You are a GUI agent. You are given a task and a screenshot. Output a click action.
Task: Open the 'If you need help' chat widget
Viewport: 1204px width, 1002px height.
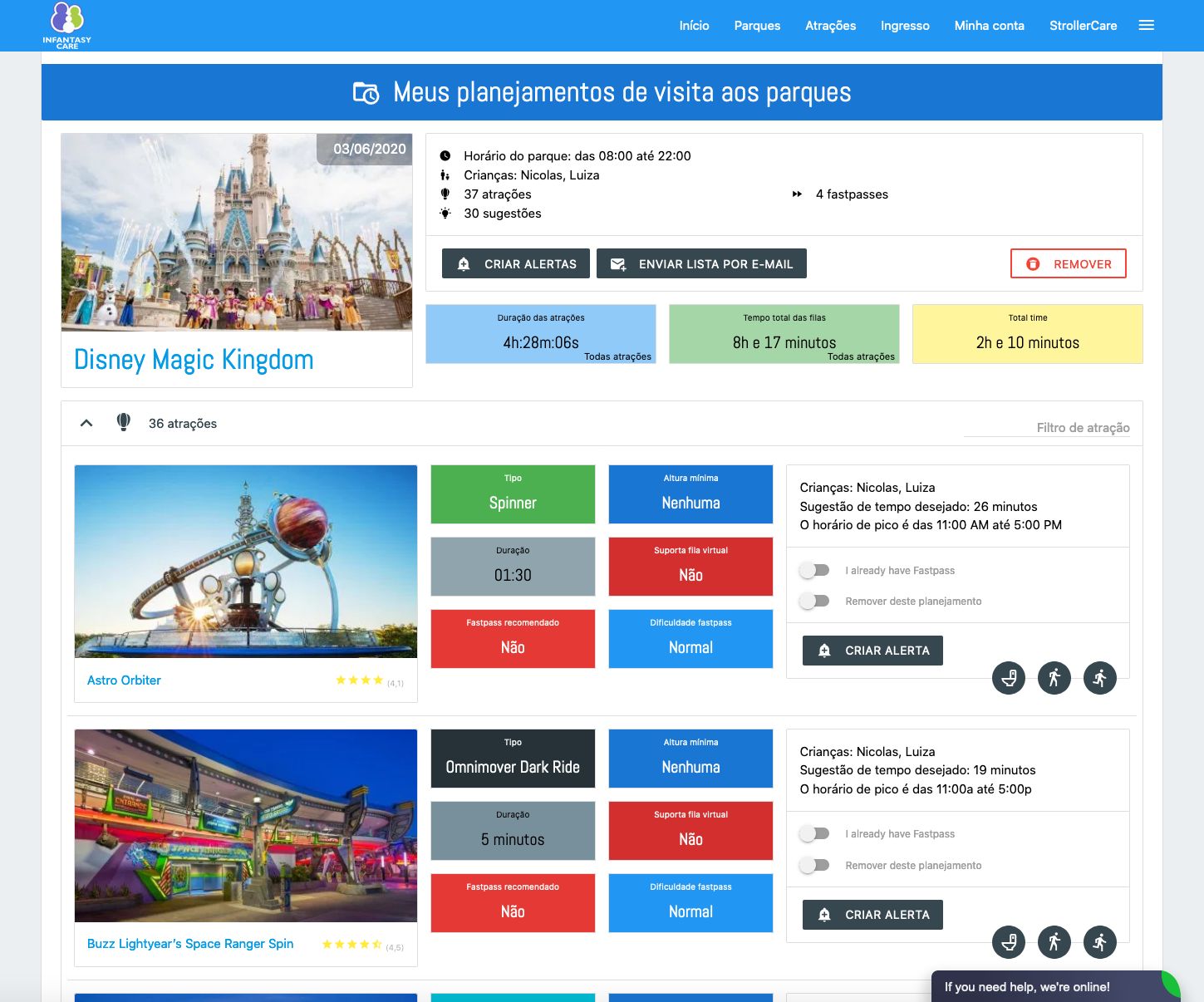pyautogui.click(x=1027, y=987)
